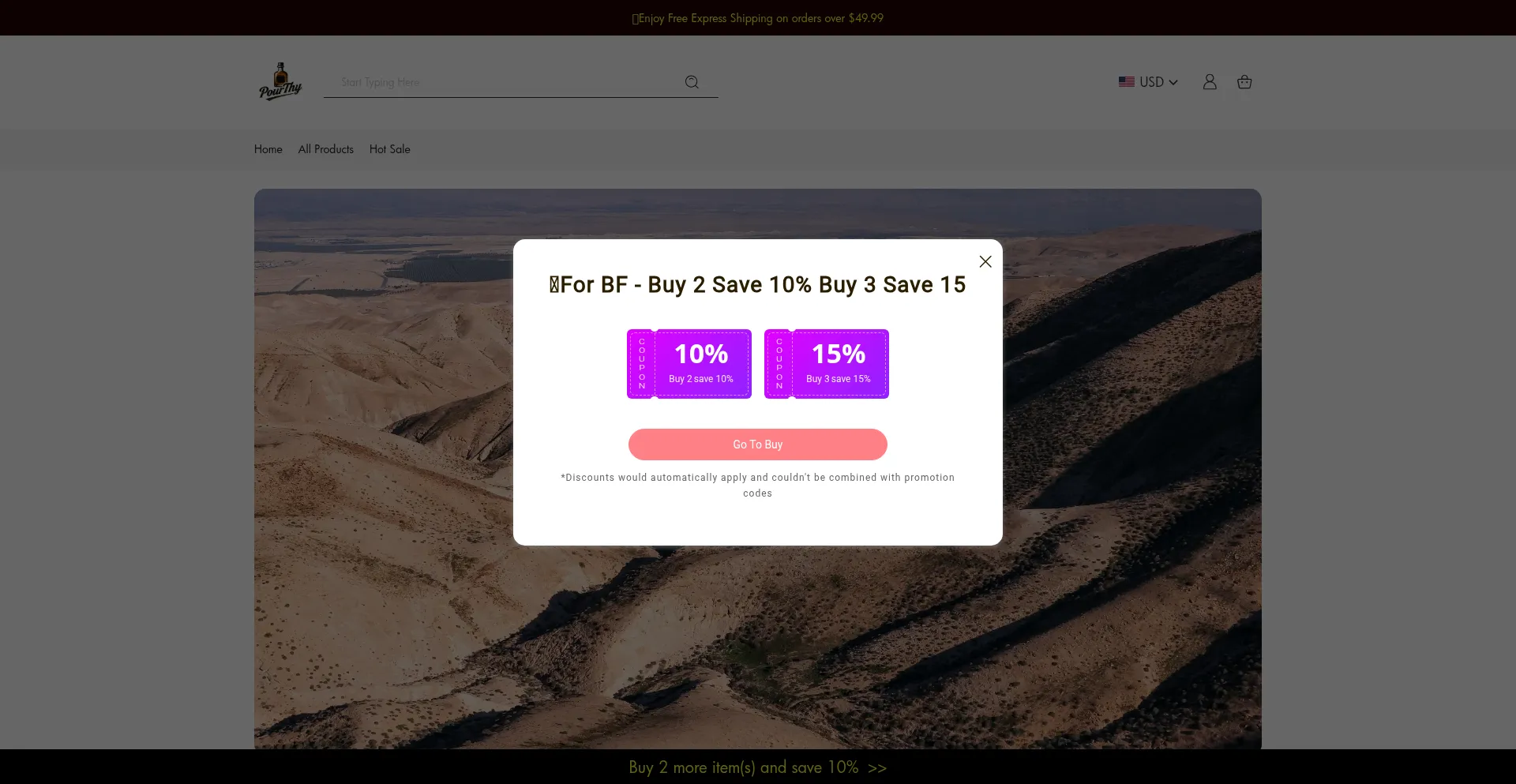
Task: Click the popup title about BF savings
Action: (758, 284)
